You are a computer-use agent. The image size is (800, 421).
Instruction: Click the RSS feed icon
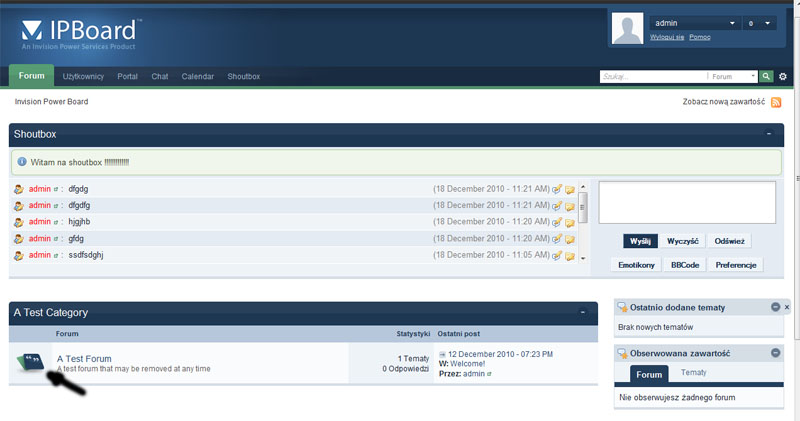pyautogui.click(x=776, y=102)
